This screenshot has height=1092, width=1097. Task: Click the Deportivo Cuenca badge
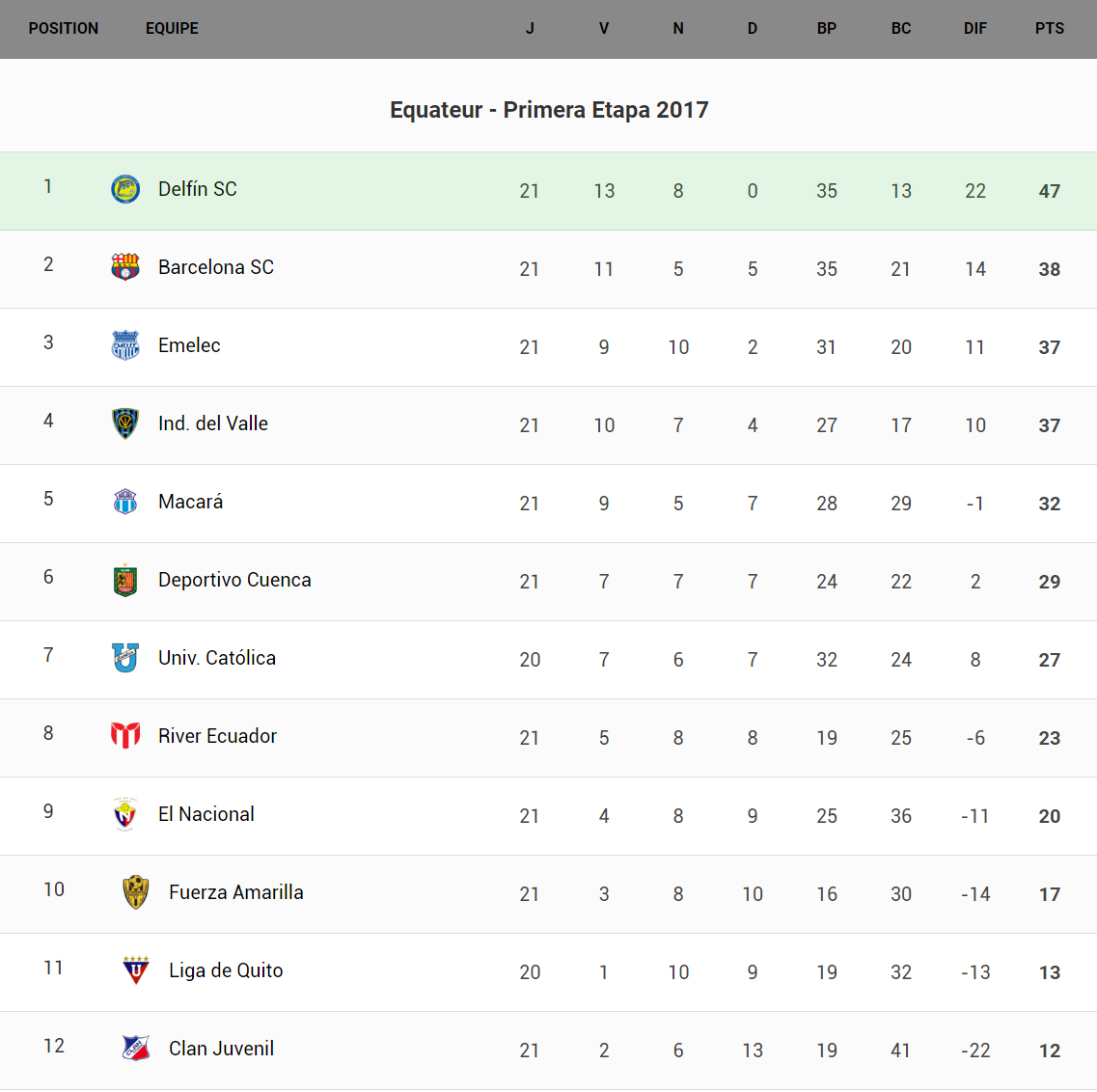pyautogui.click(x=125, y=580)
